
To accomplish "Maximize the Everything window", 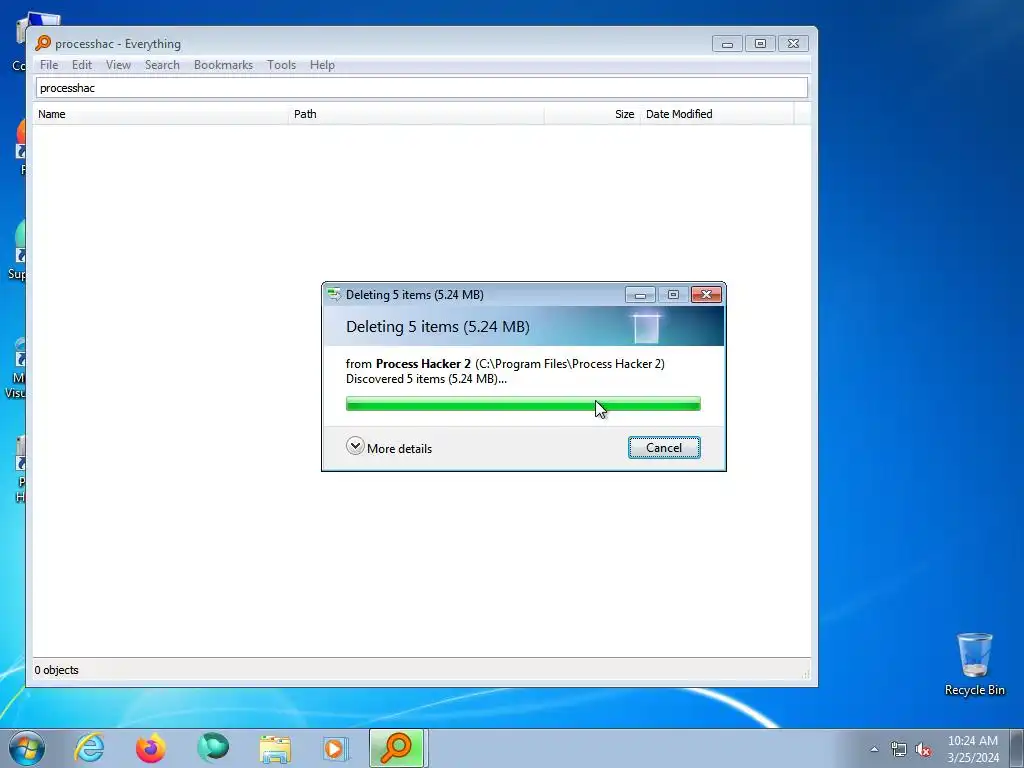I will point(760,44).
